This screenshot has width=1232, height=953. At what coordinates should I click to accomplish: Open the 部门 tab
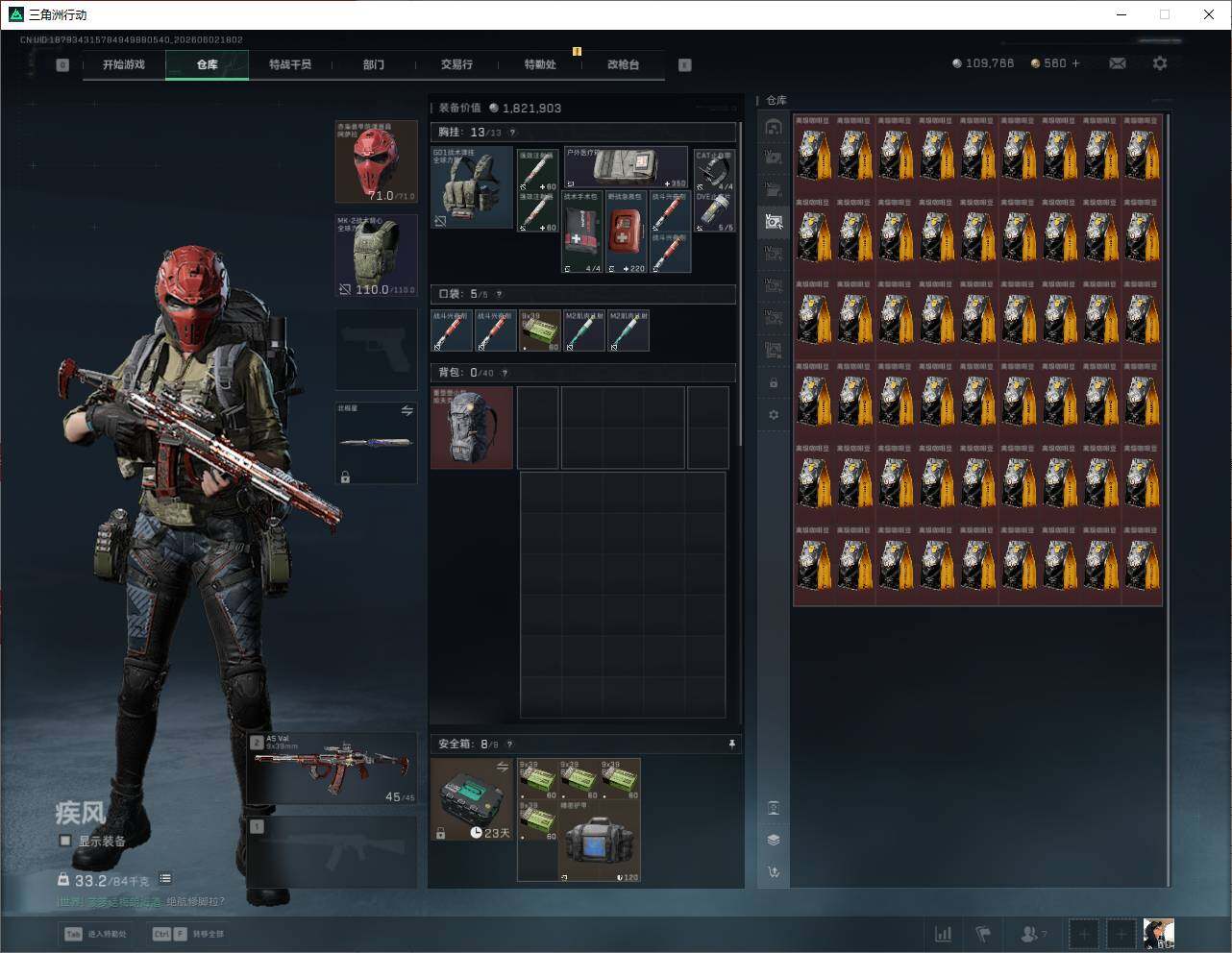(374, 64)
